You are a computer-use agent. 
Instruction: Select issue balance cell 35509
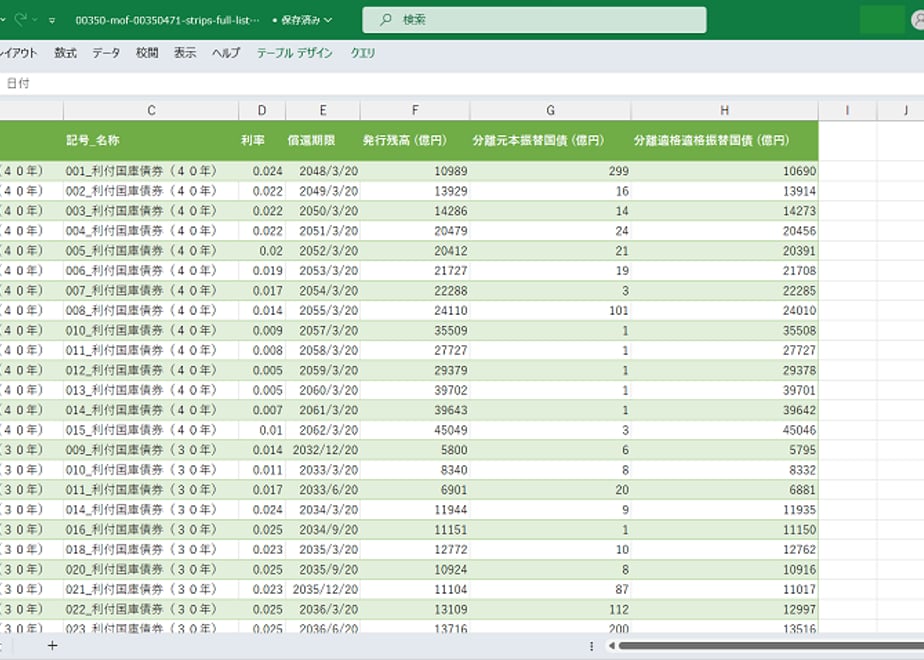415,330
